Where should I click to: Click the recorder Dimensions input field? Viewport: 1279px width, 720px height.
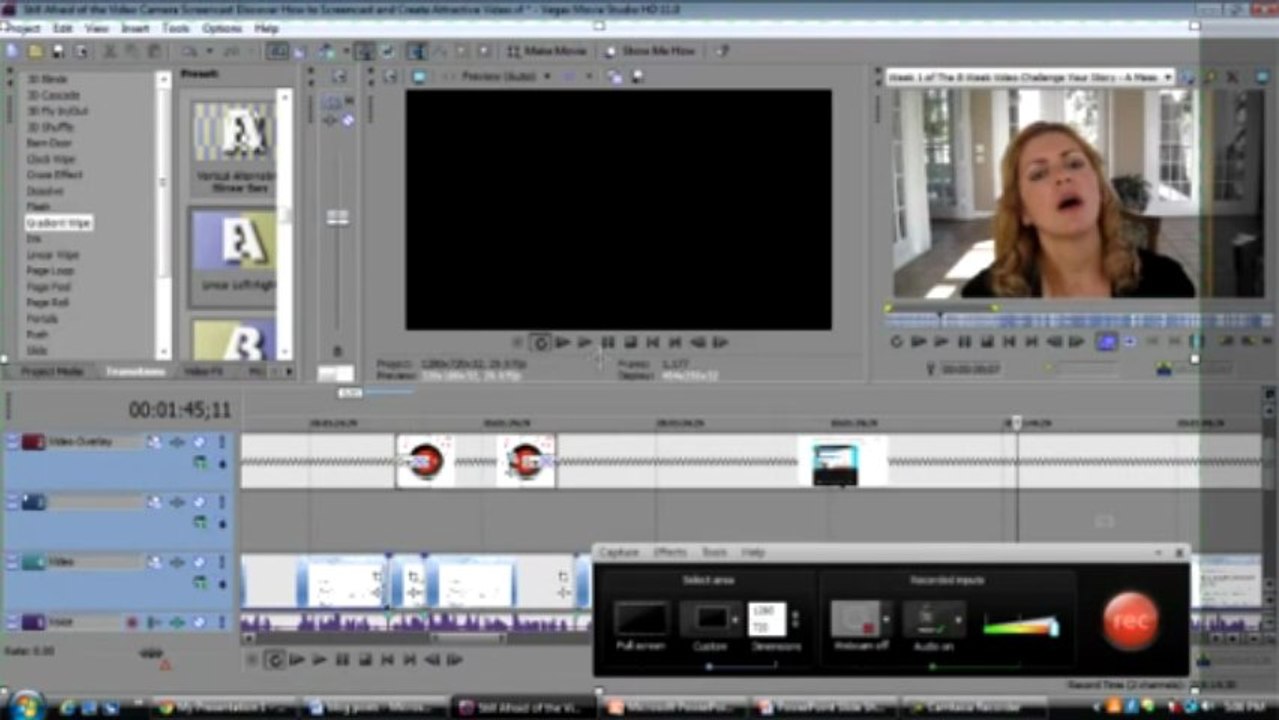coord(766,620)
